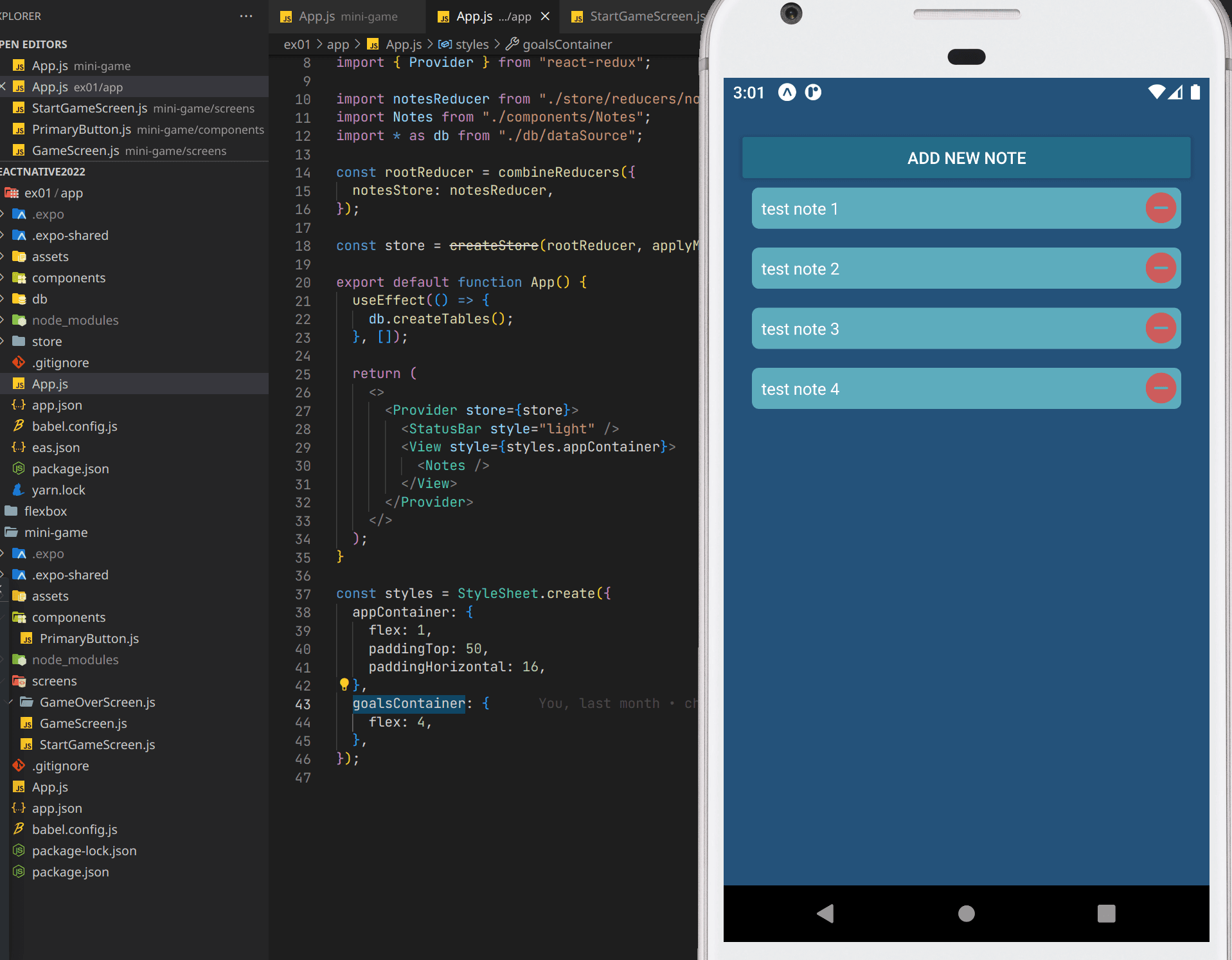Open the eas.json file
Image resolution: width=1232 pixels, height=960 pixels.
pos(134,448)
